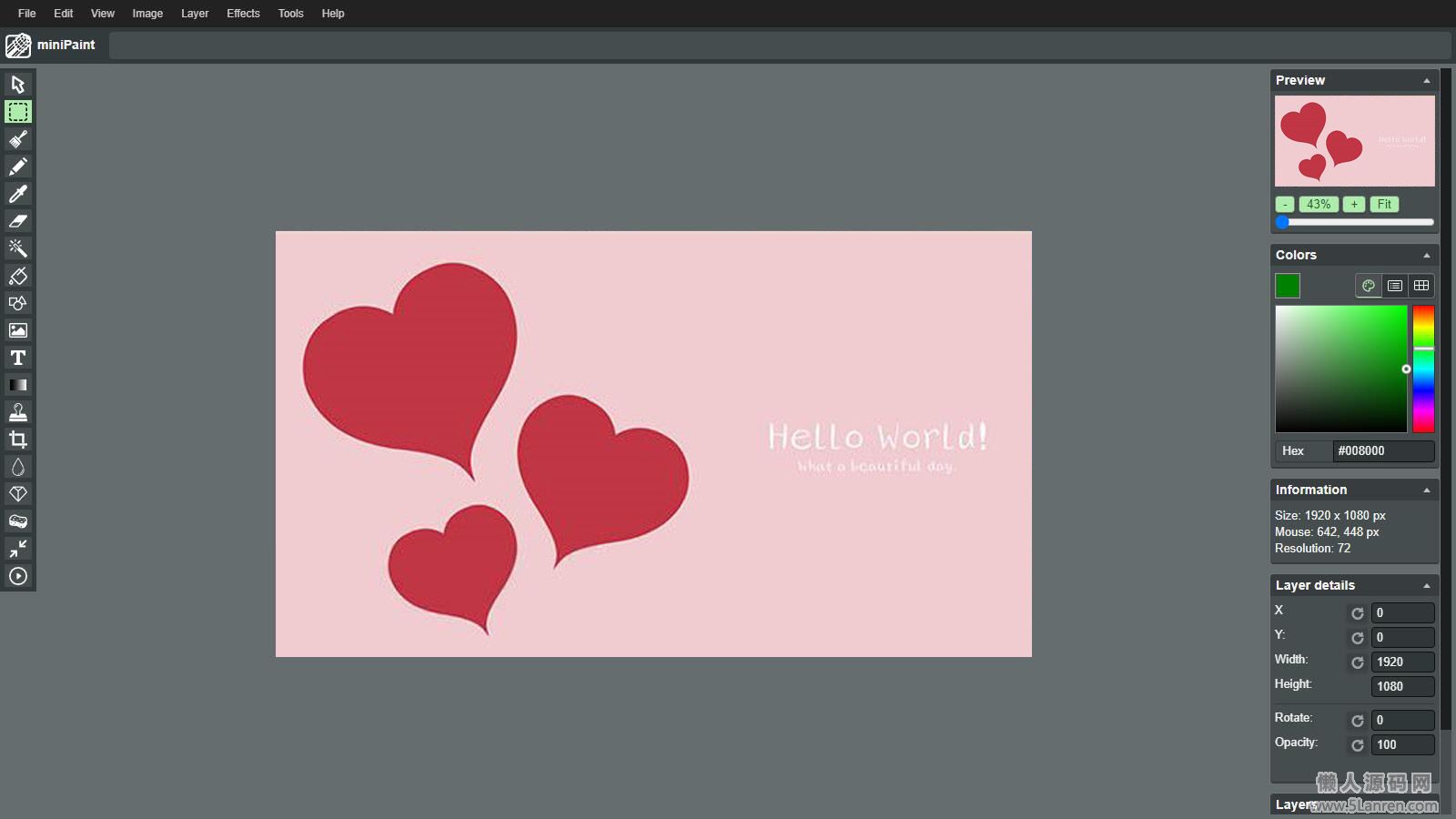Open the Layer menu
1456x819 pixels.
(195, 14)
